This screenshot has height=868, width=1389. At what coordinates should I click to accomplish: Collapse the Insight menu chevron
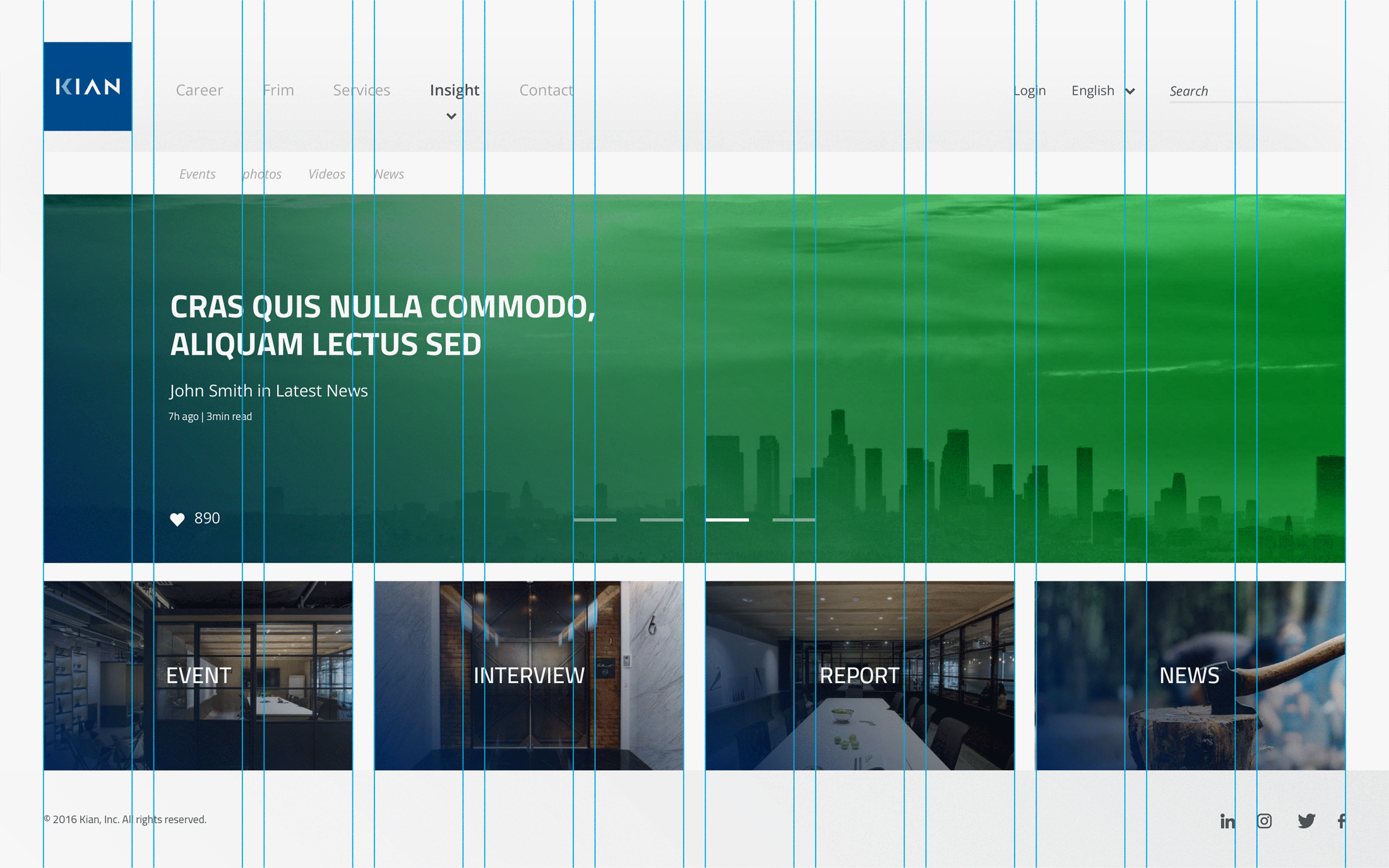pos(451,116)
